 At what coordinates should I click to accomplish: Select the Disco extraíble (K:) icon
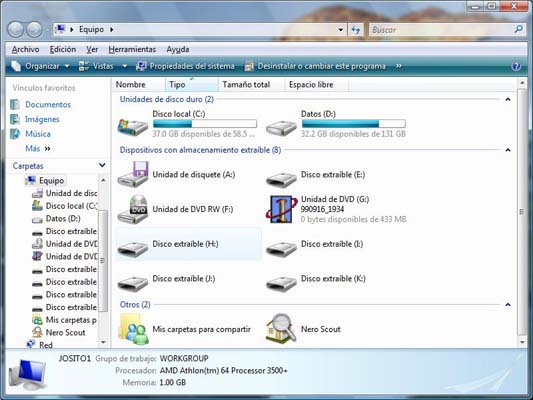(x=281, y=283)
